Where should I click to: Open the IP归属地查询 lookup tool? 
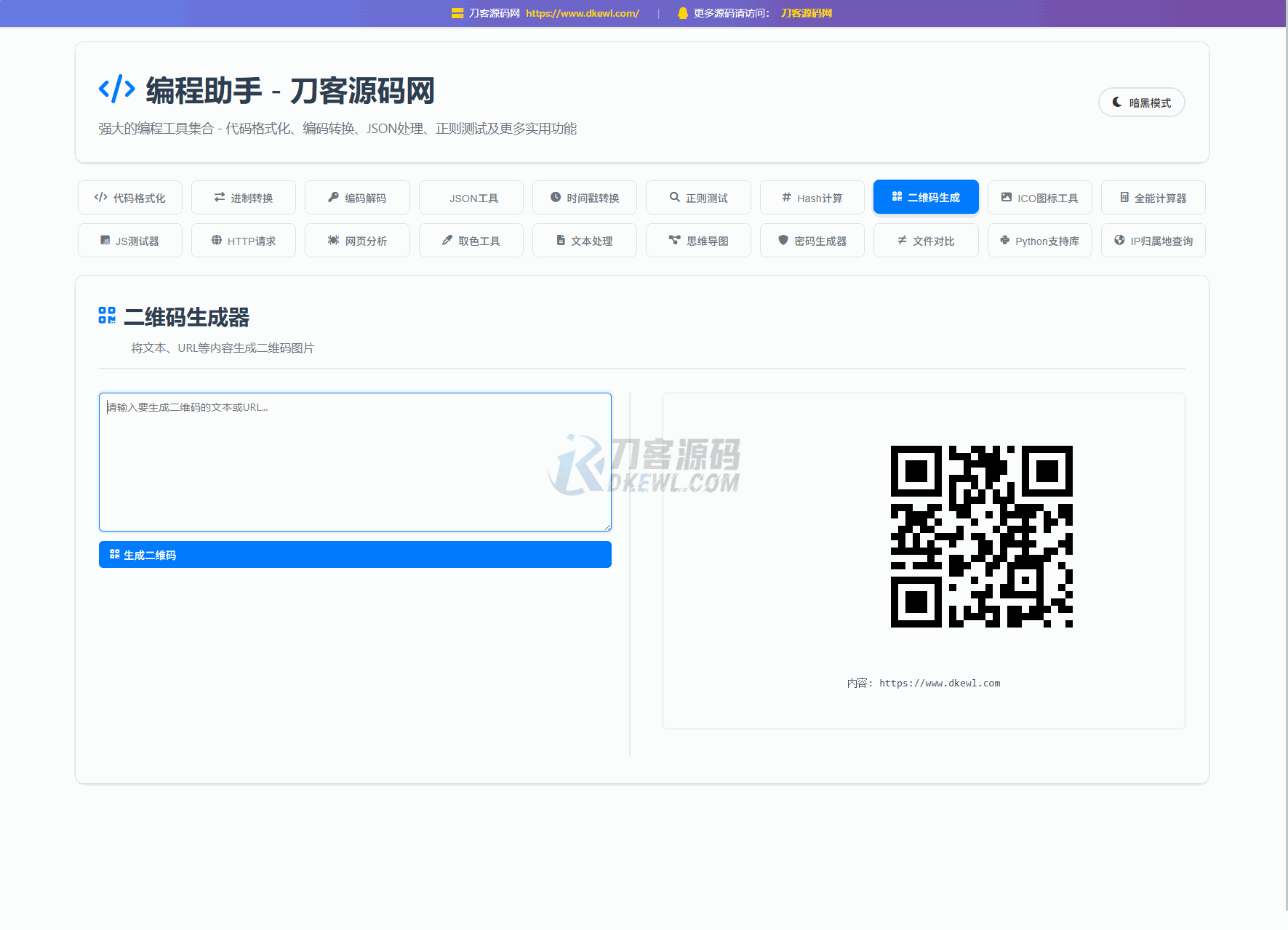[1153, 241]
